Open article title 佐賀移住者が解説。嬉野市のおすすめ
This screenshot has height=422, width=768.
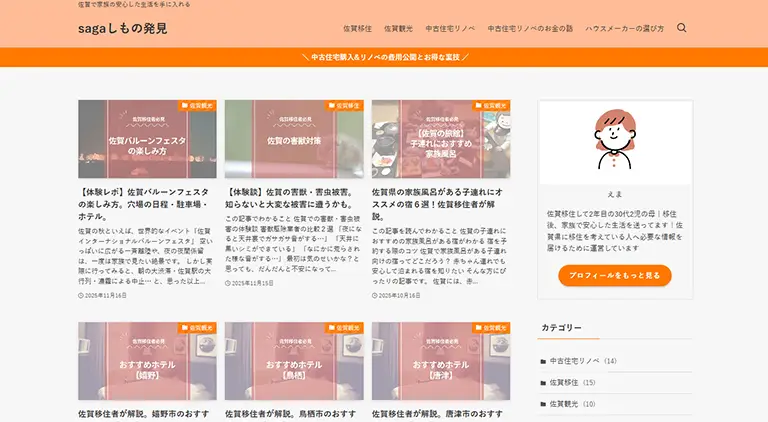pos(144,414)
